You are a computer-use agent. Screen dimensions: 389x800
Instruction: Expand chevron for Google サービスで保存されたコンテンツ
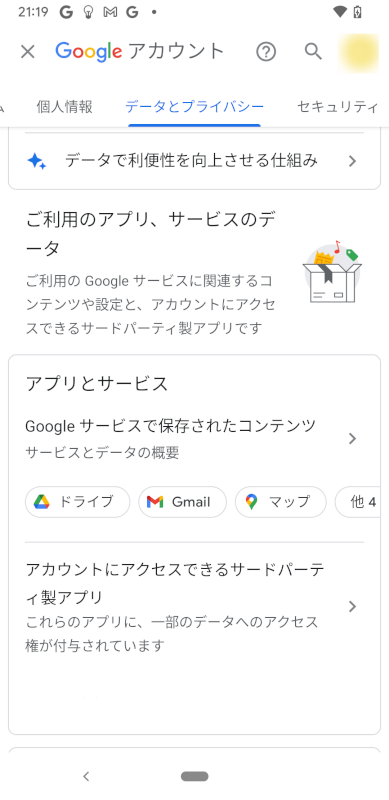(352, 438)
